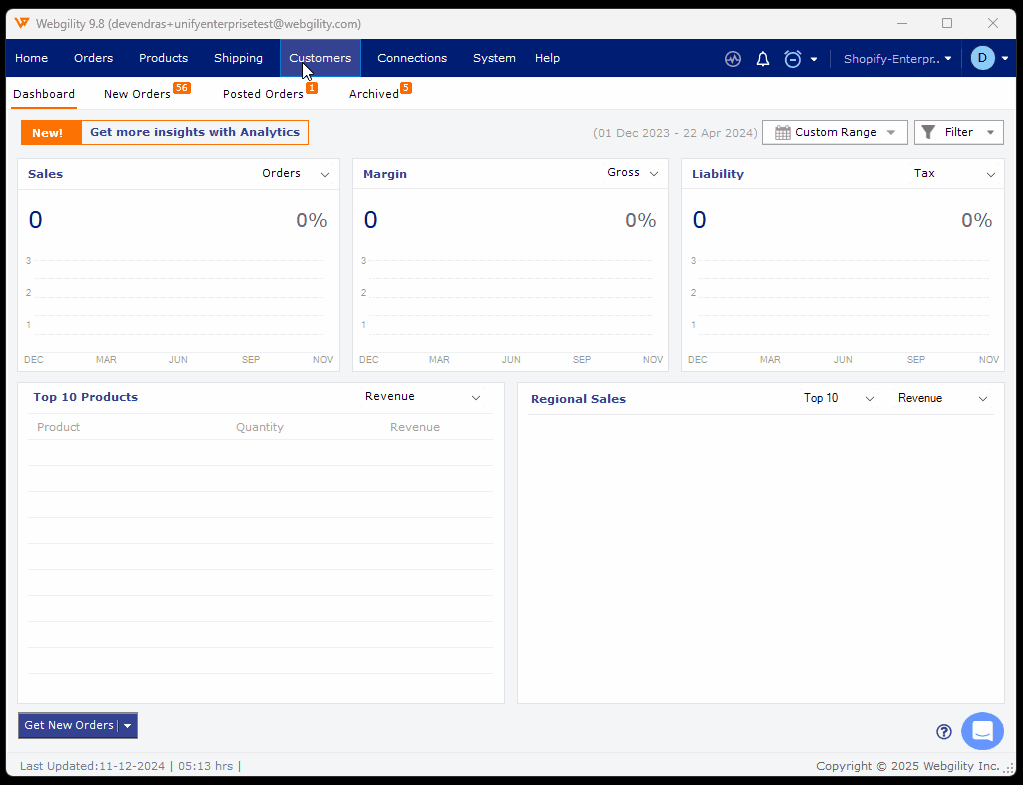
Task: Switch to the New Orders tab
Action: pyautogui.click(x=137, y=94)
